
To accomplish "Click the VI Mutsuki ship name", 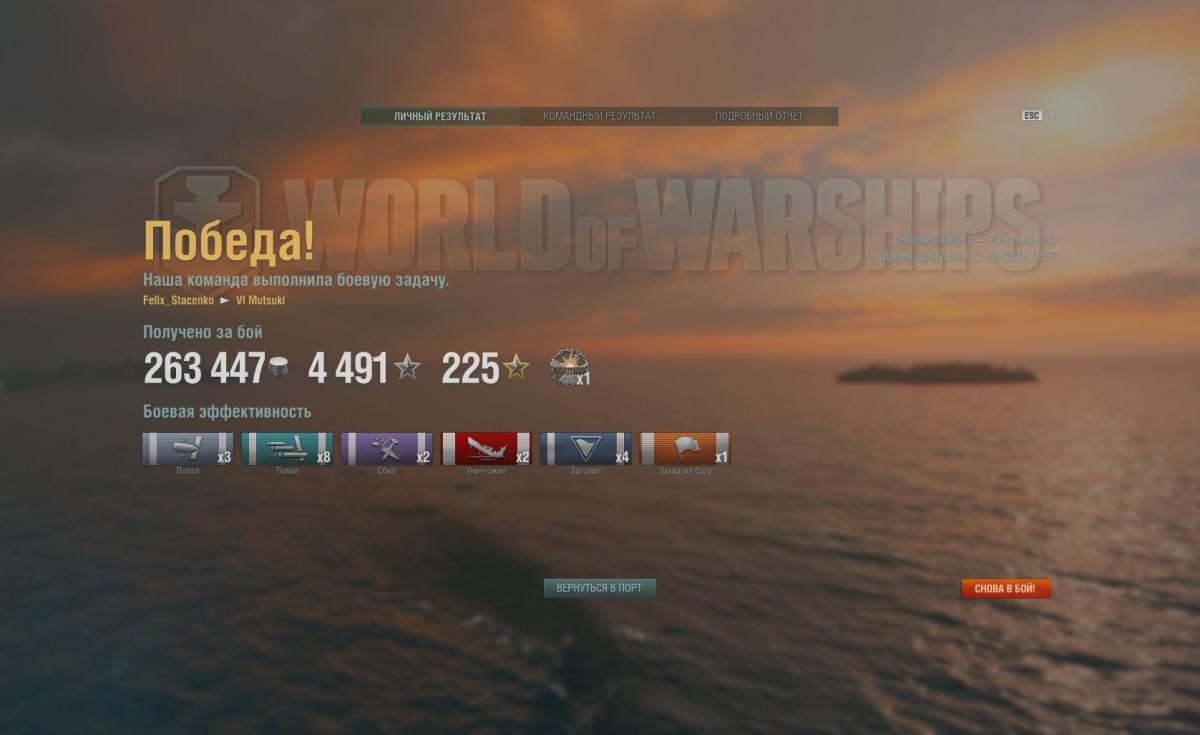I will click(260, 300).
